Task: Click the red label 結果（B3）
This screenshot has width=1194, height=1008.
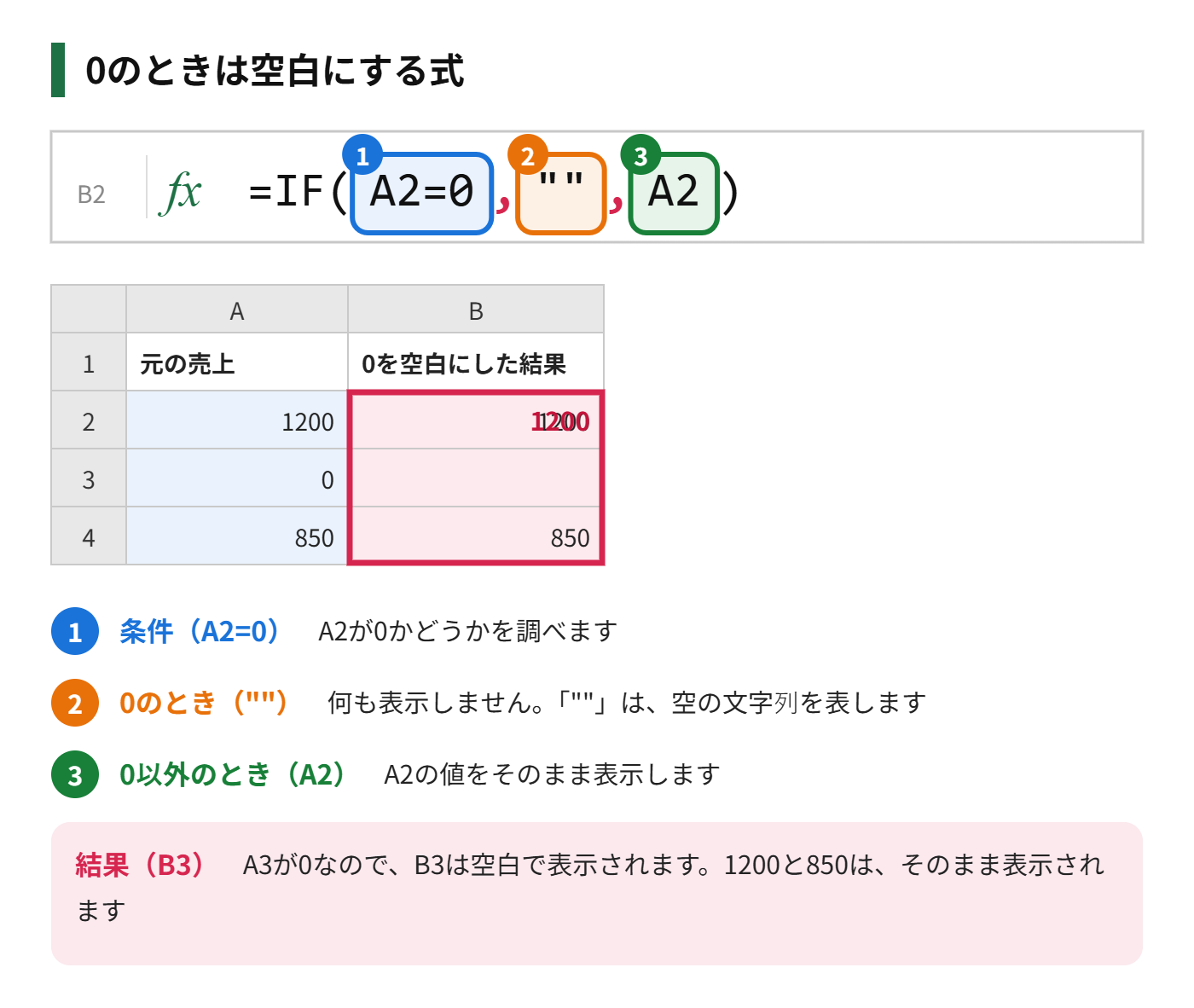Action: (140, 865)
